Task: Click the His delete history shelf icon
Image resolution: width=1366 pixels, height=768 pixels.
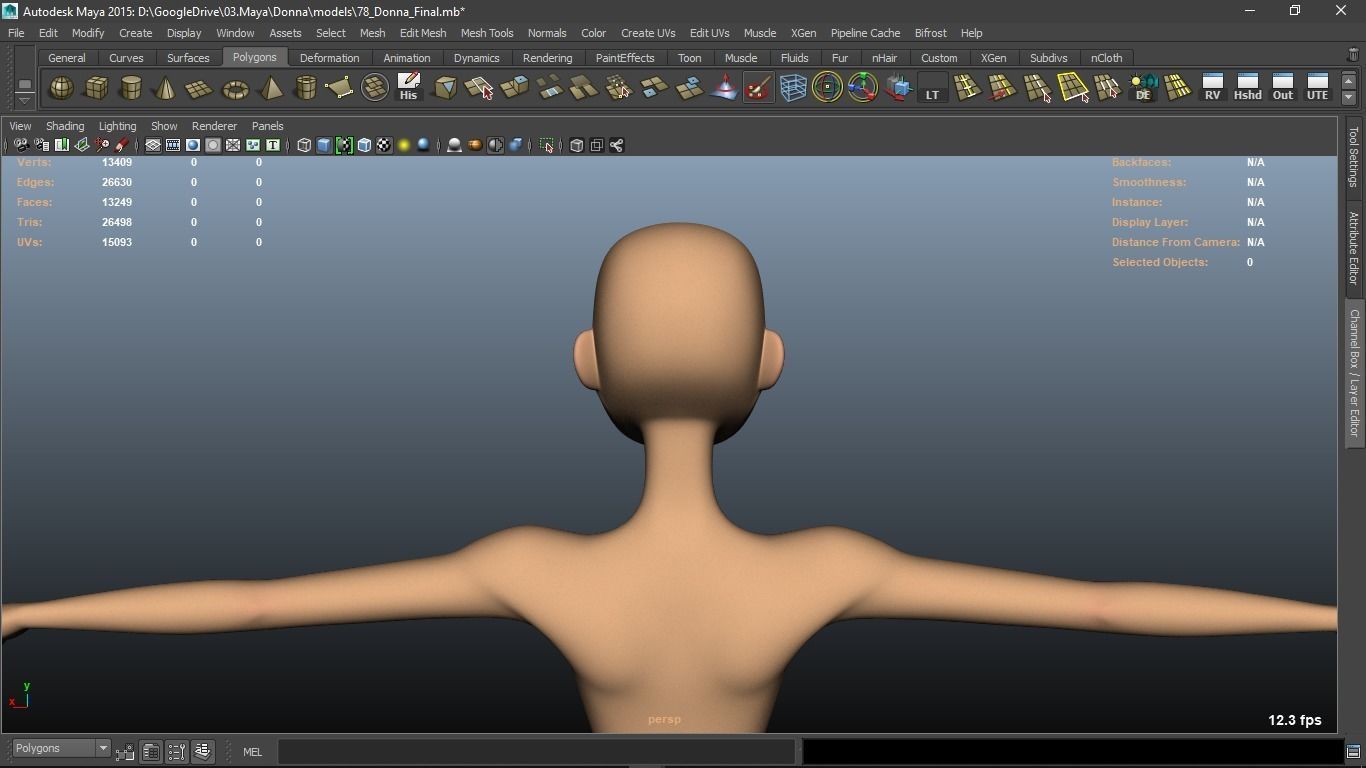Action: point(408,88)
